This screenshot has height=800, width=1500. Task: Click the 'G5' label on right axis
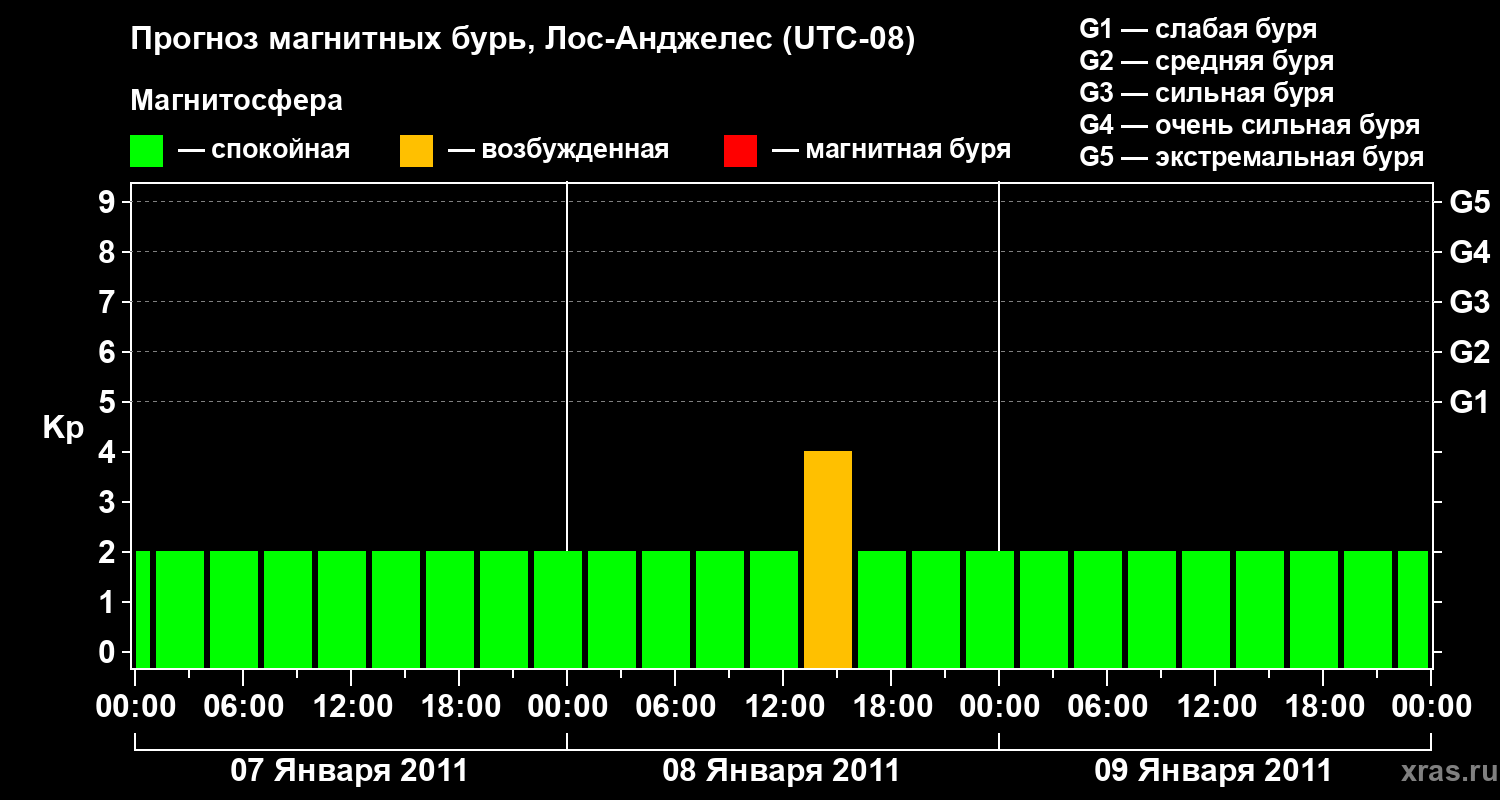click(x=1470, y=202)
